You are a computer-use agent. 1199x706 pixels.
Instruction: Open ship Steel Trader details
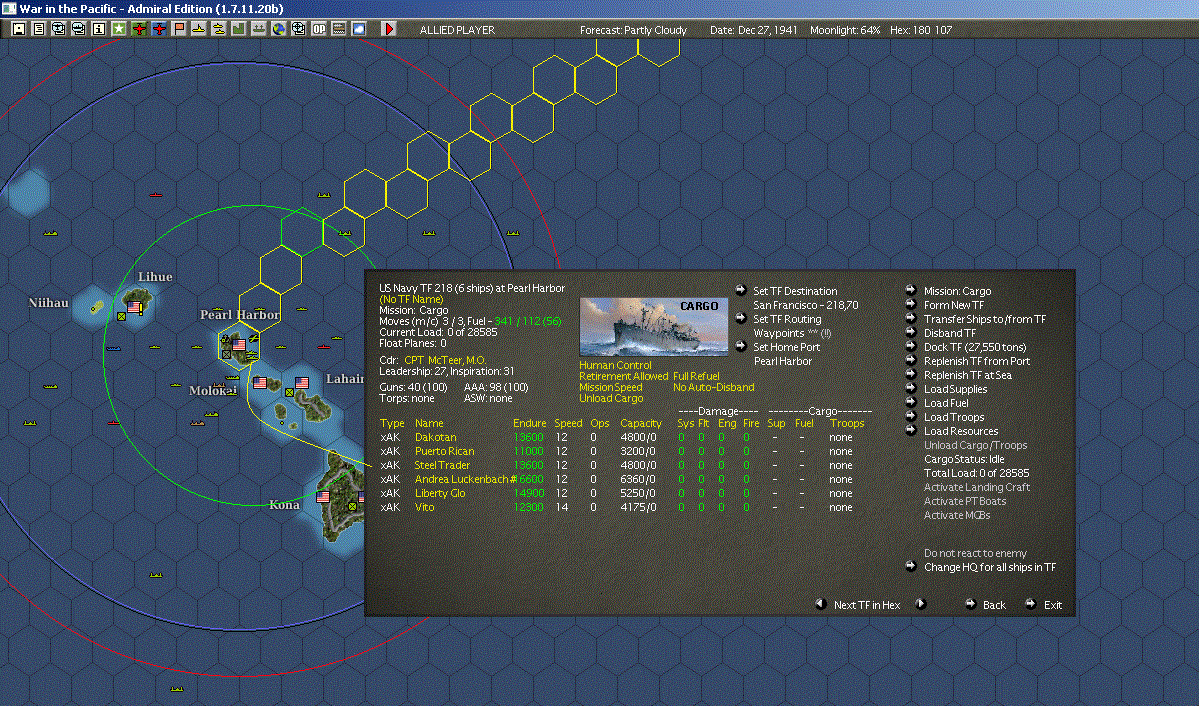[442, 465]
